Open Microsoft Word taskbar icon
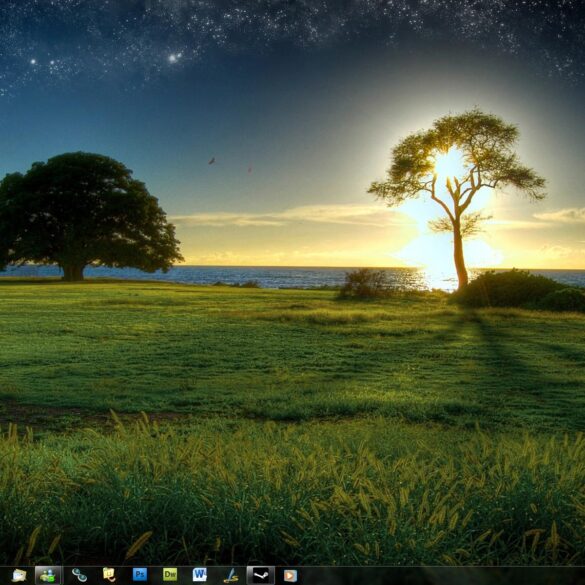585x585 pixels. (200, 575)
